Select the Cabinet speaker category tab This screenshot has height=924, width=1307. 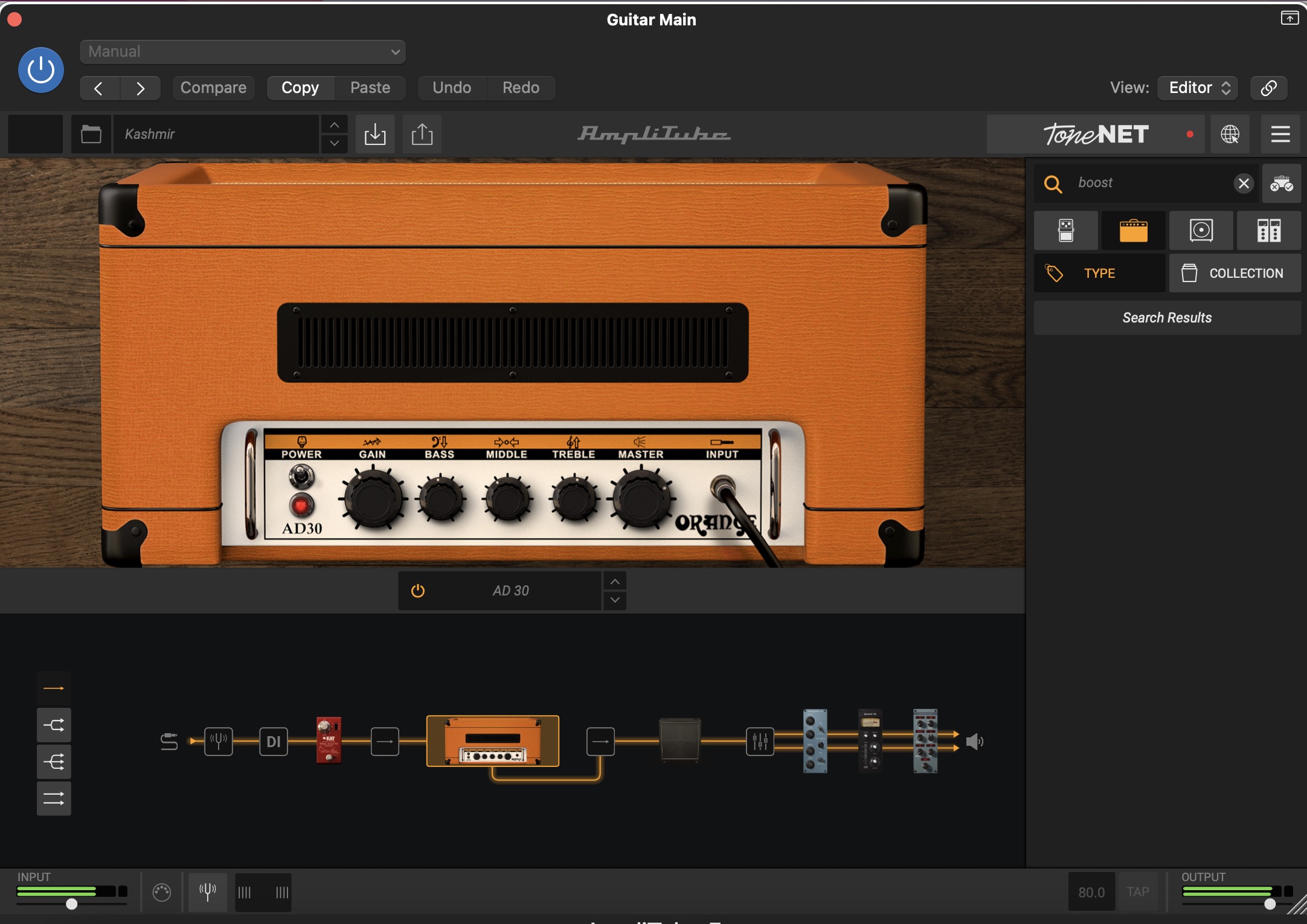[1201, 231]
